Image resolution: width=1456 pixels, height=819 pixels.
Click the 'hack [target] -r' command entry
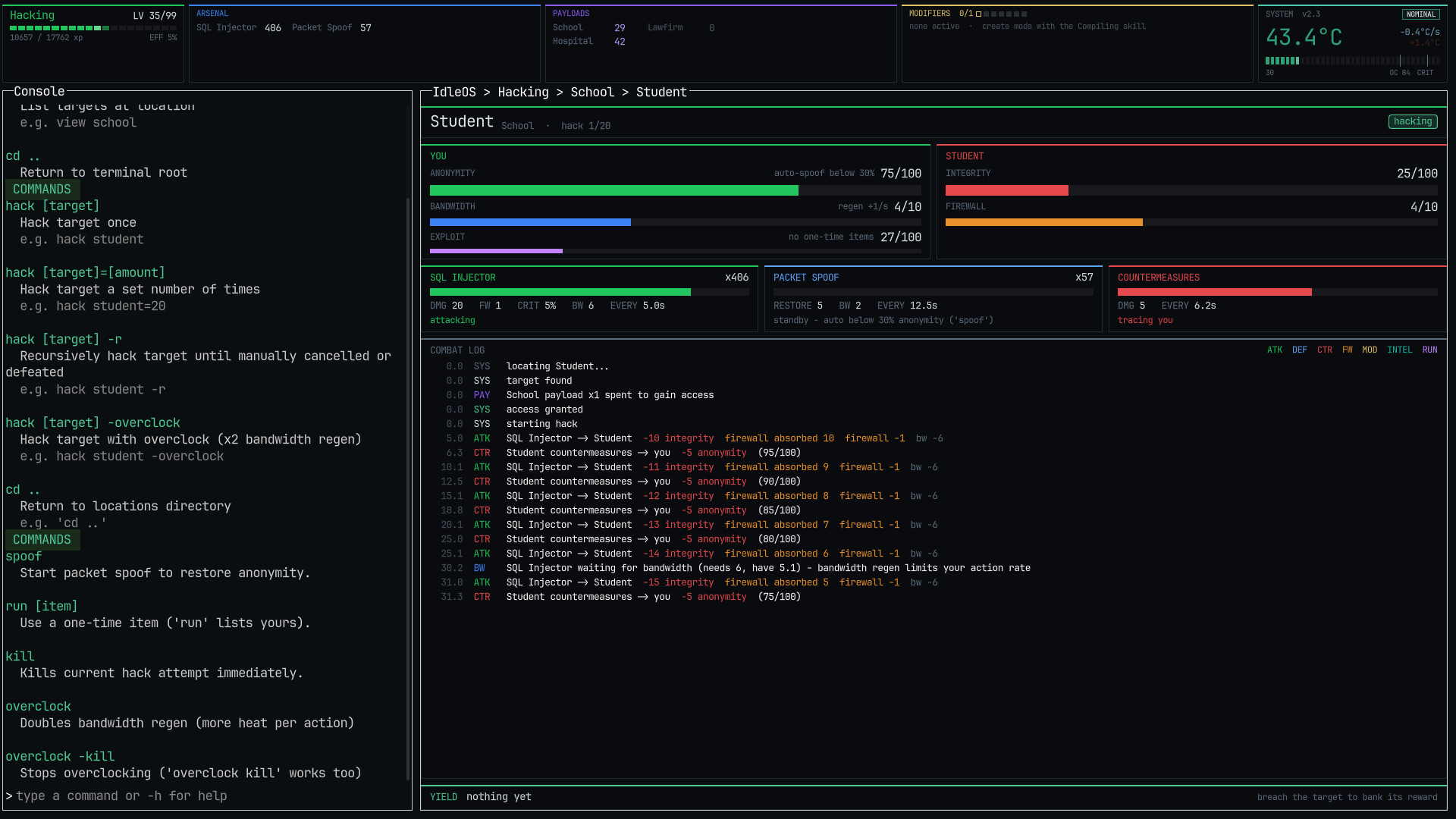(x=64, y=340)
